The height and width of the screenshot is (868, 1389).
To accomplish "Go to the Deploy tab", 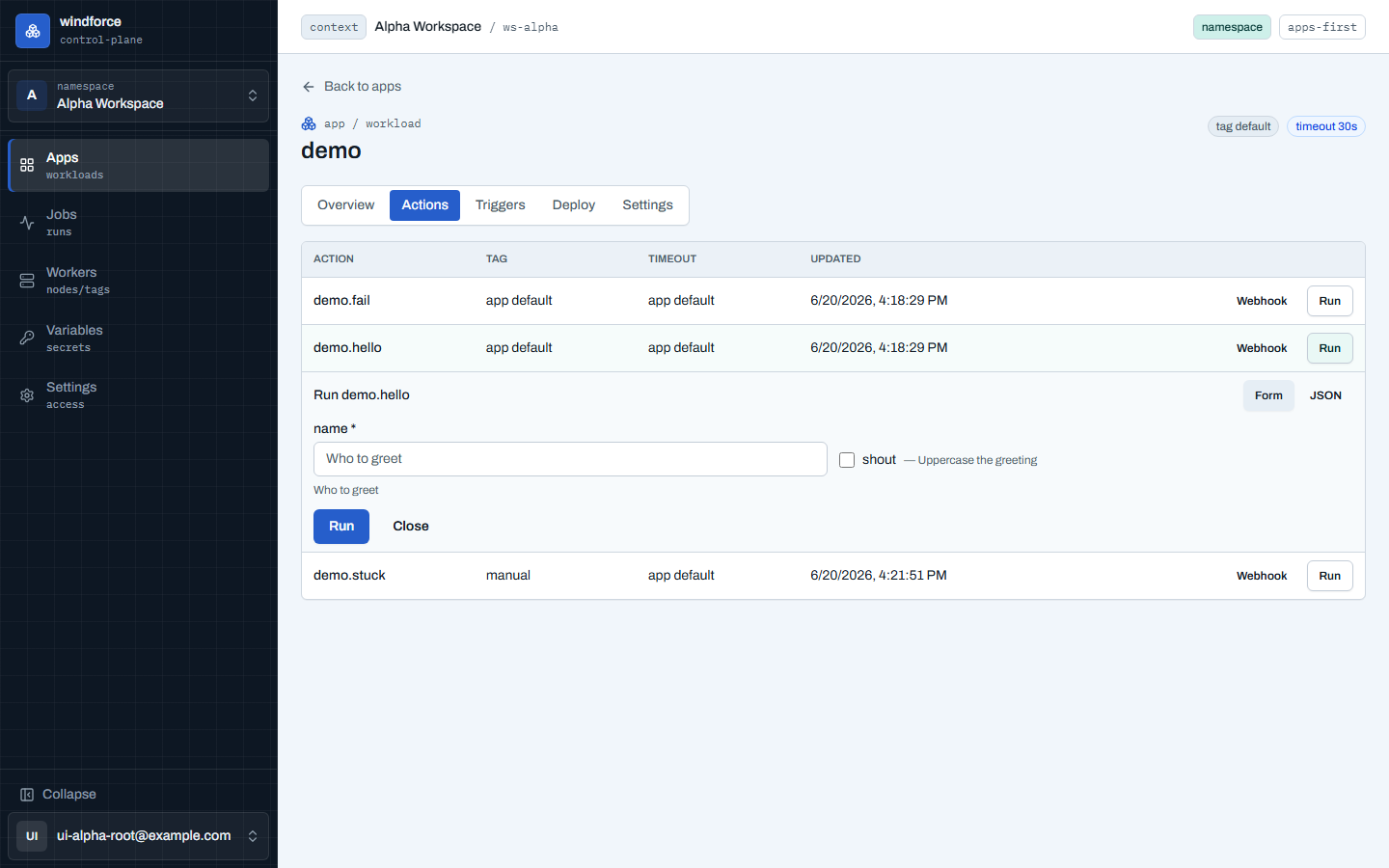I will point(574,205).
